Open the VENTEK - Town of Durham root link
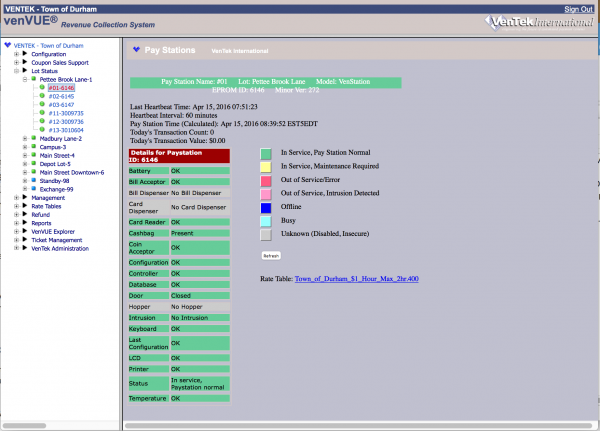Viewport: 600px width, 431px height. tap(49, 46)
